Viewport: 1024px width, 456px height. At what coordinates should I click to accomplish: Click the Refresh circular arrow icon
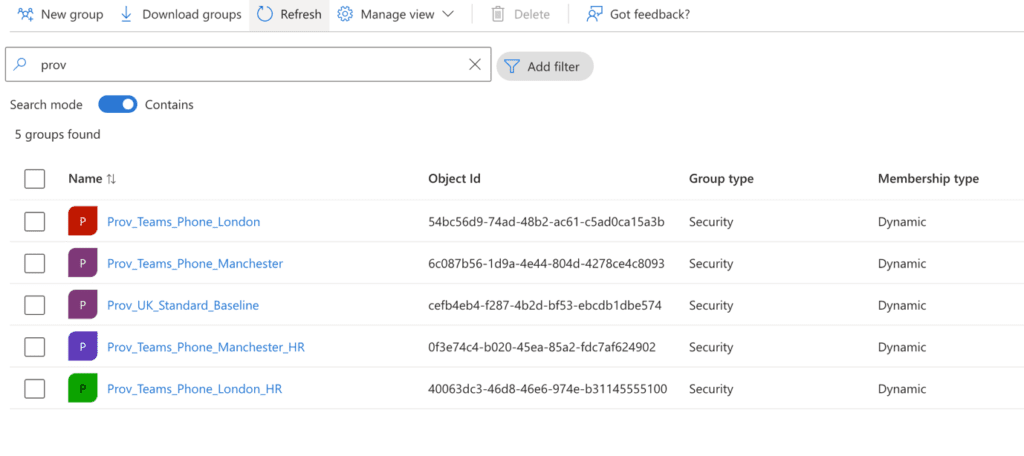264,14
